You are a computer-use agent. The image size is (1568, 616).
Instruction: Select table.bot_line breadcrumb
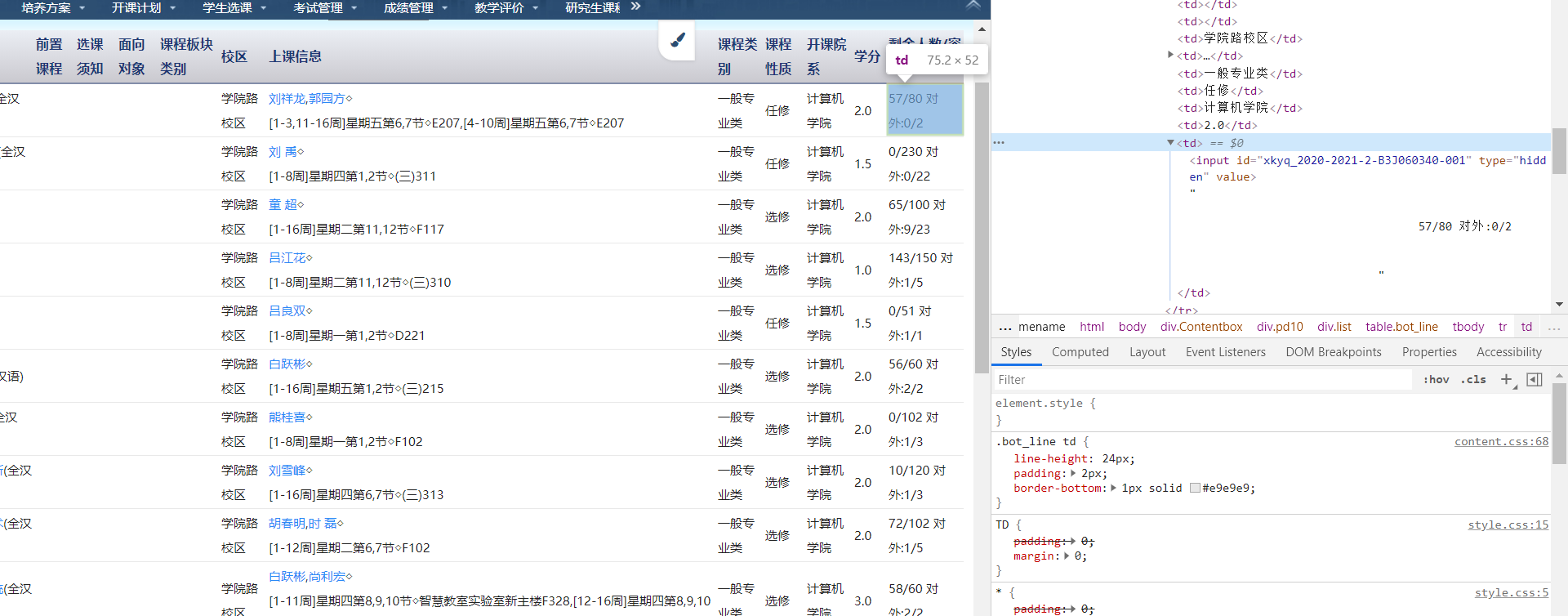pos(1401,328)
